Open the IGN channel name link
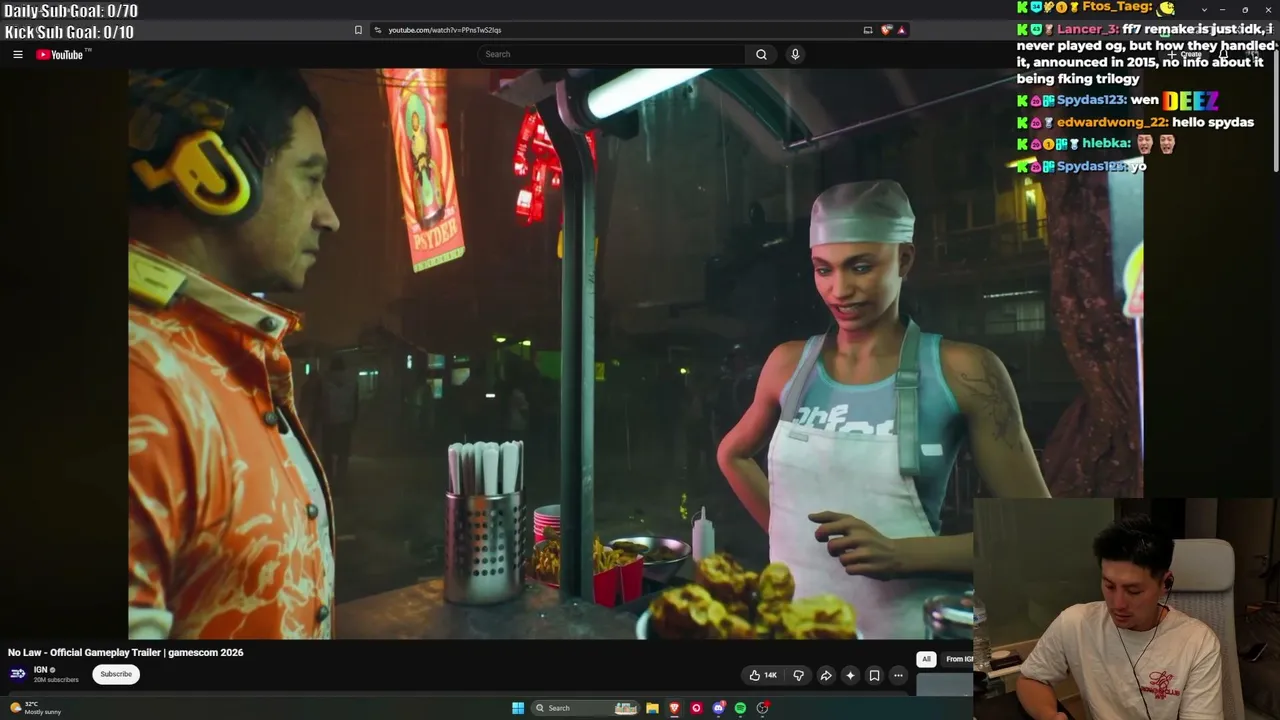This screenshot has height=720, width=1280. pyautogui.click(x=40, y=670)
